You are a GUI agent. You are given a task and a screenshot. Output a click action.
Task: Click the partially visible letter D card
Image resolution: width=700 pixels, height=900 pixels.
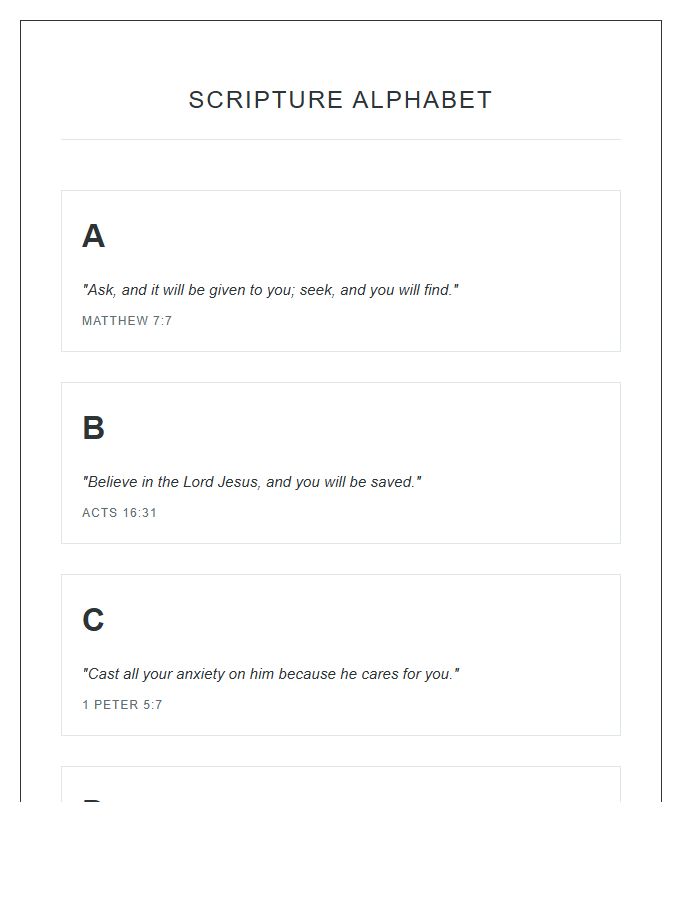(x=340, y=786)
